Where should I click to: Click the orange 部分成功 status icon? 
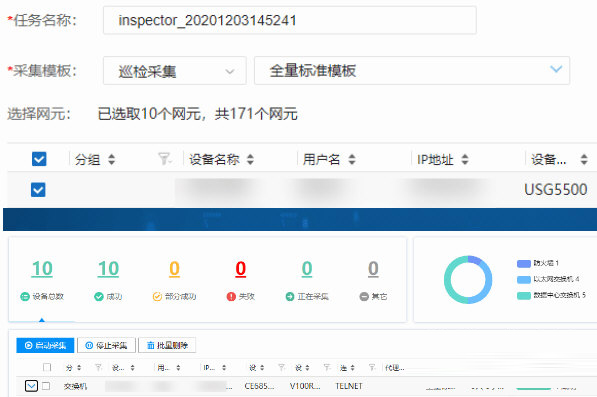pyautogui.click(x=157, y=297)
